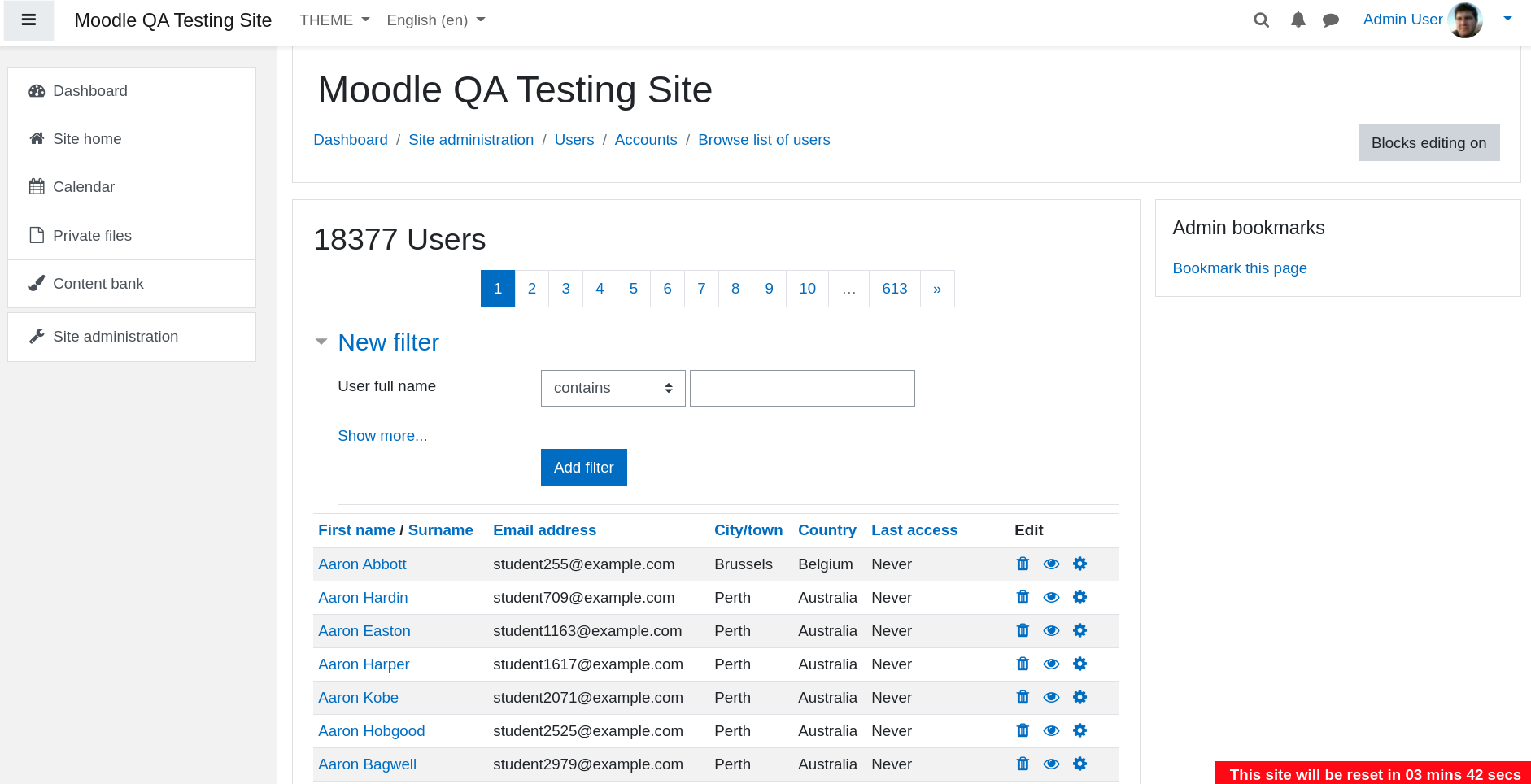Viewport: 1531px width, 784px height.
Task: Sort table by First name
Action: tap(356, 530)
